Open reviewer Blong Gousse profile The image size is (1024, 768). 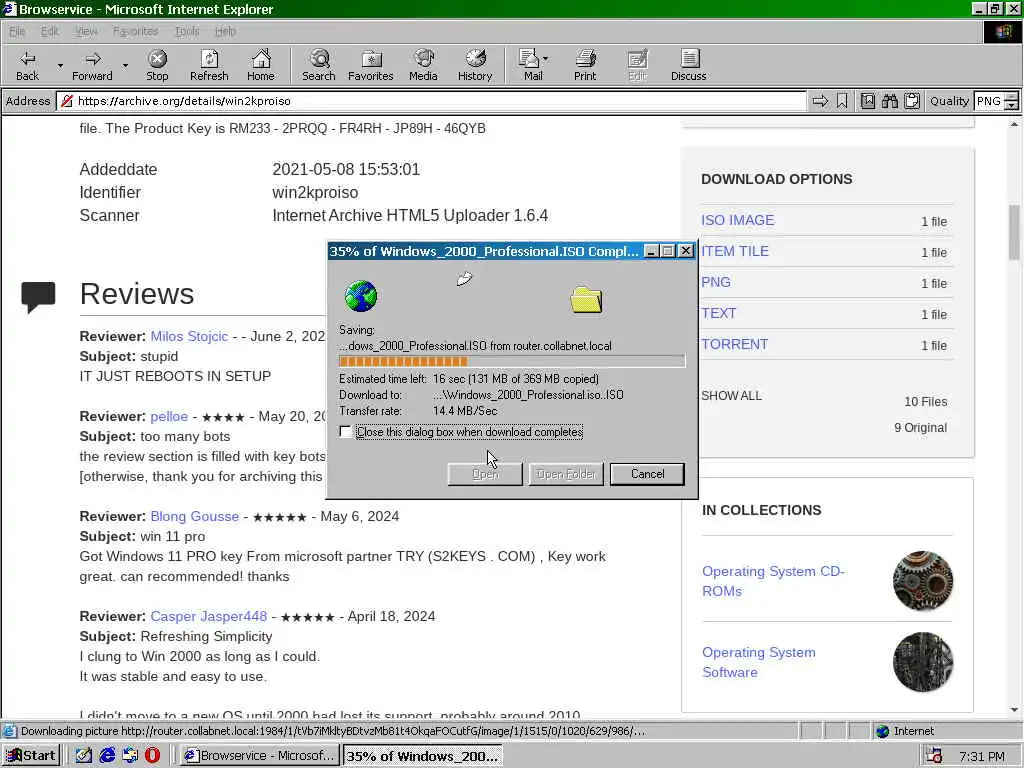click(195, 517)
